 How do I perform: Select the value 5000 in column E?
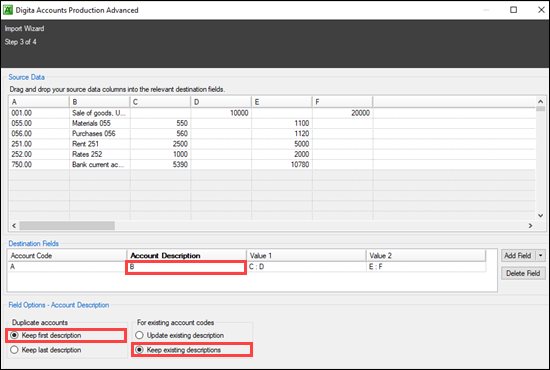[282, 144]
